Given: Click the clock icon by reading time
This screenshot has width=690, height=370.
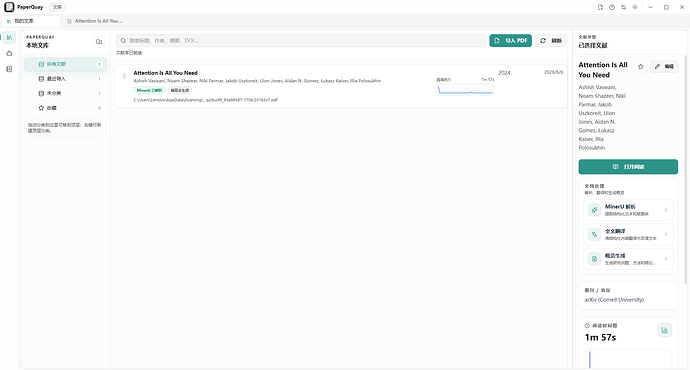Looking at the screenshot, I should (587, 326).
